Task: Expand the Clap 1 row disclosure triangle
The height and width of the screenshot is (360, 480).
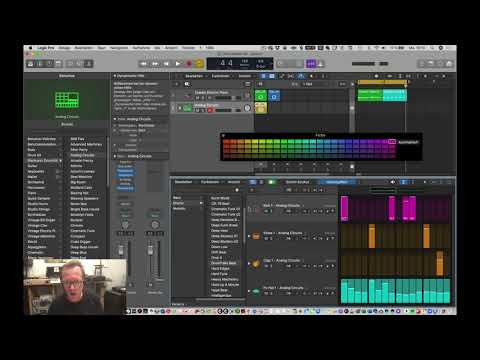Action: pyautogui.click(x=249, y=263)
